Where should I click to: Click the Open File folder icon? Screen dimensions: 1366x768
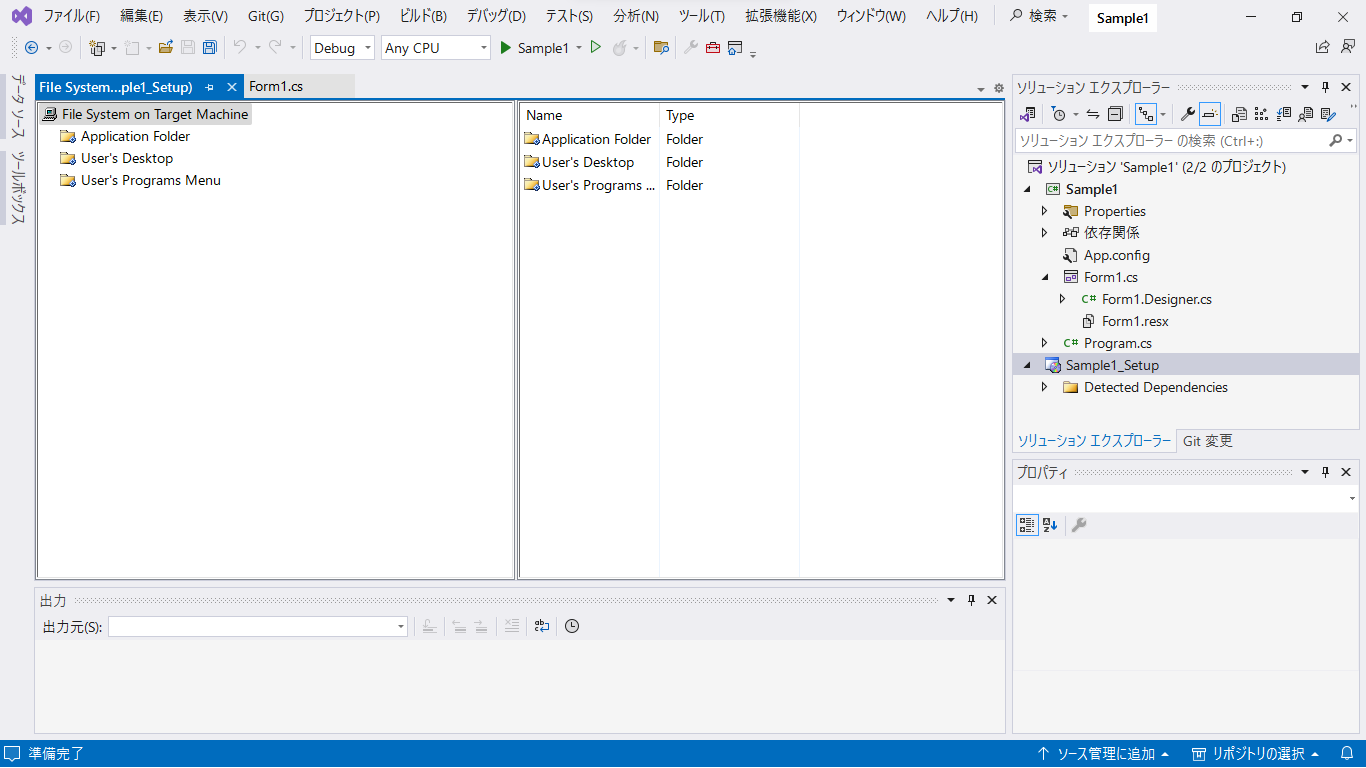(166, 48)
